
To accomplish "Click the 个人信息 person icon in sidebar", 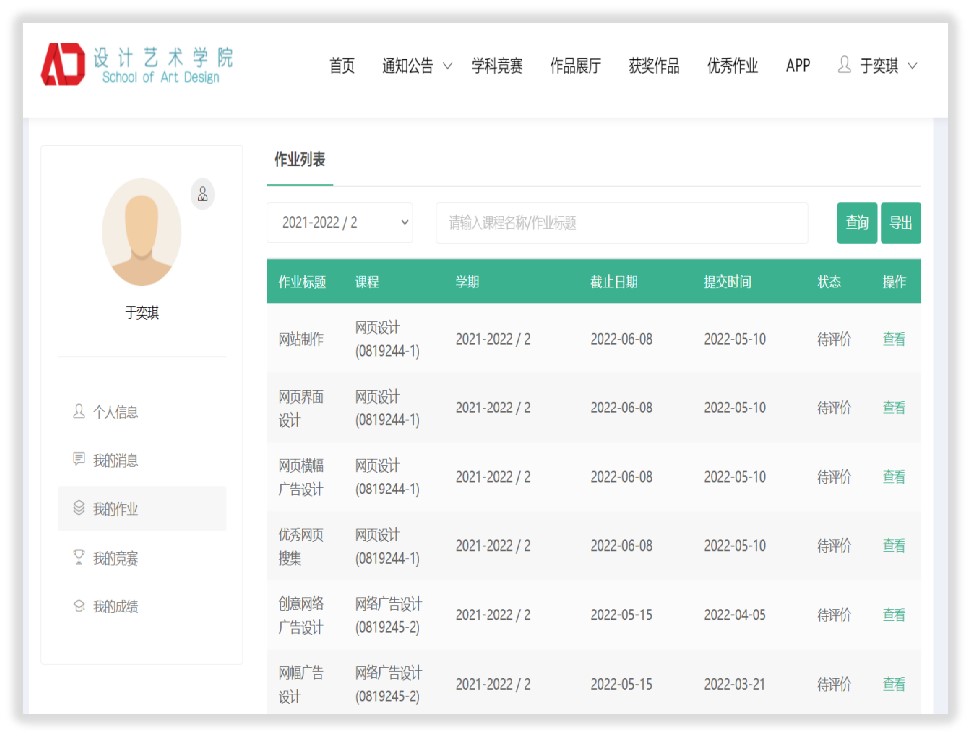I will click(79, 411).
